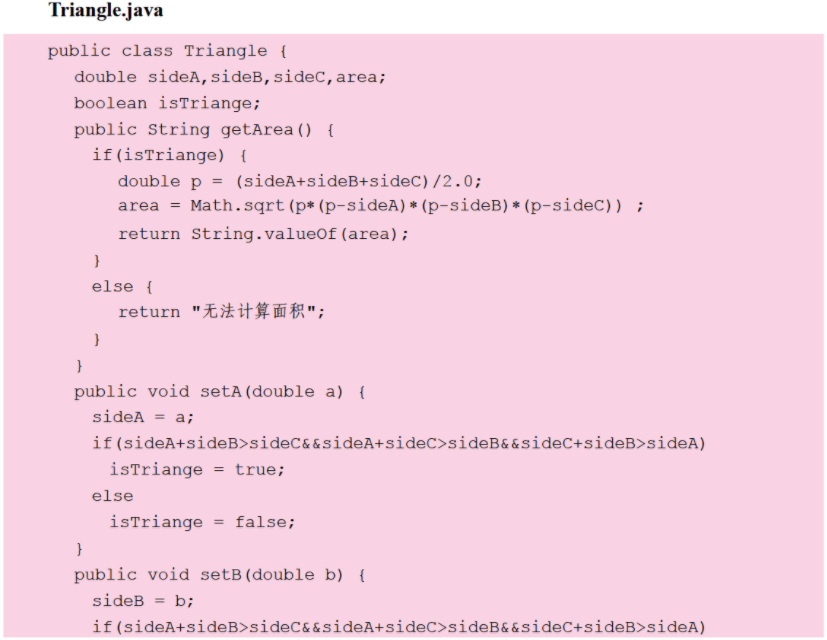Viewport: 827px width, 640px height.
Task: Click the Math.sqrt area formula line
Action: coord(380,206)
